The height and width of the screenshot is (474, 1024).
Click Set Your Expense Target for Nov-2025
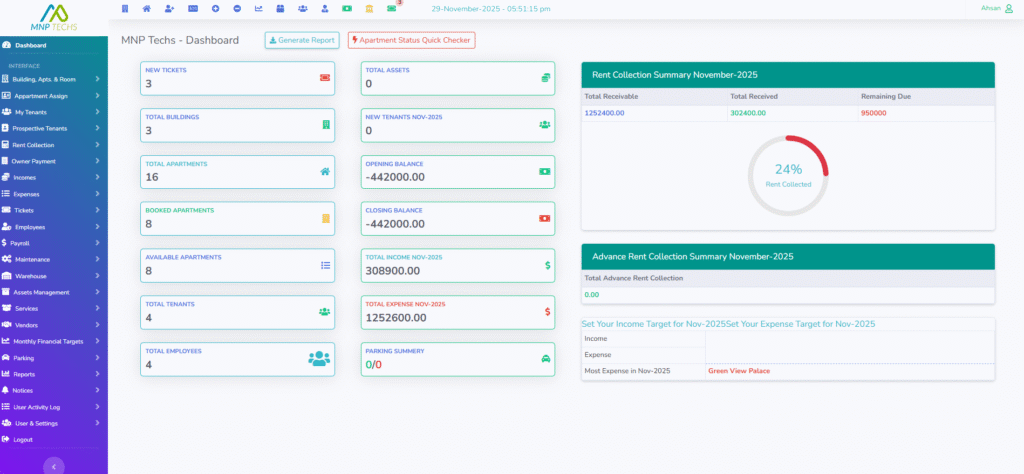[801, 324]
